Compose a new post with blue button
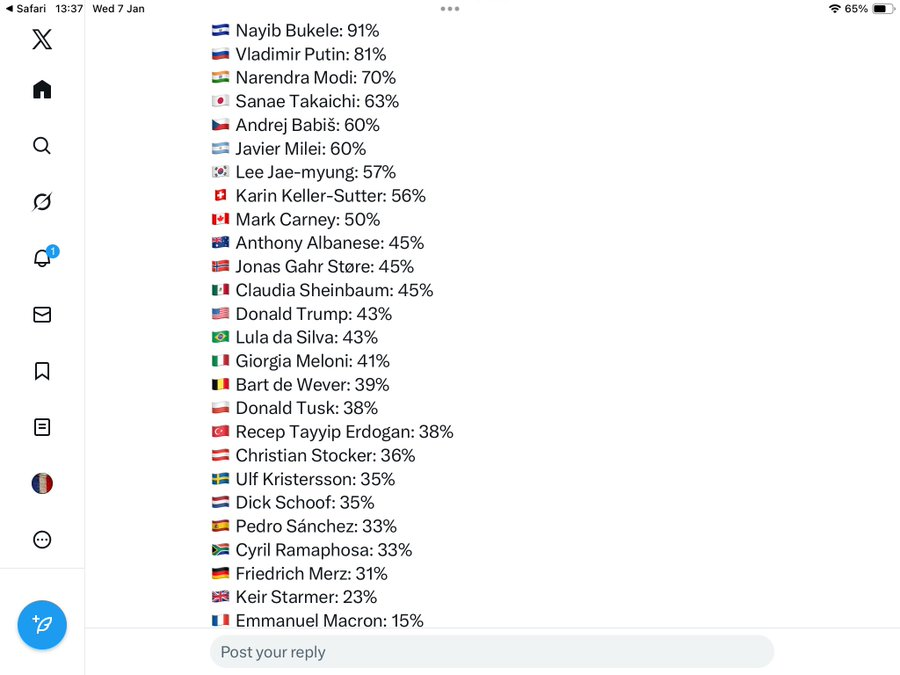Image resolution: width=900 pixels, height=675 pixels. point(42,625)
